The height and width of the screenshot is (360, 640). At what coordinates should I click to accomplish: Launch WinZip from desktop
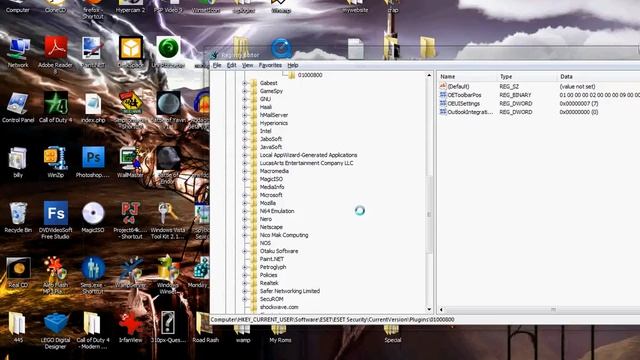click(56, 158)
